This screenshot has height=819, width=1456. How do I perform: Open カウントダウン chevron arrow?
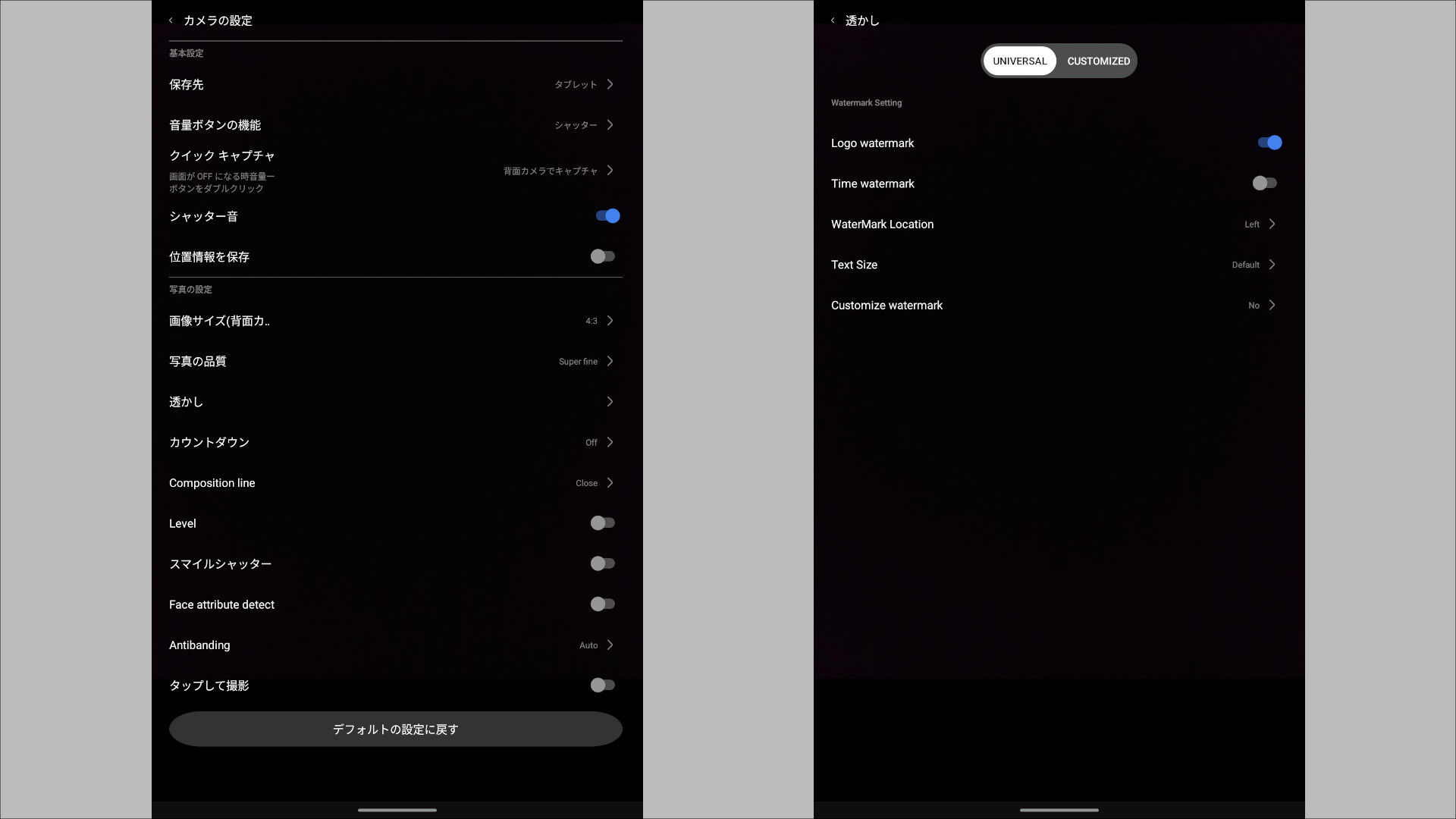(x=610, y=442)
